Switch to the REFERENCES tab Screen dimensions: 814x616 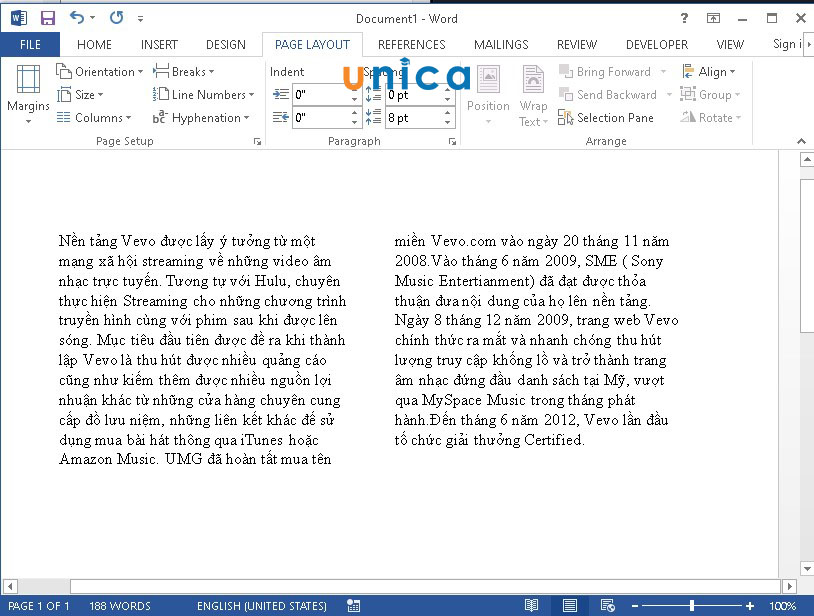[412, 45]
